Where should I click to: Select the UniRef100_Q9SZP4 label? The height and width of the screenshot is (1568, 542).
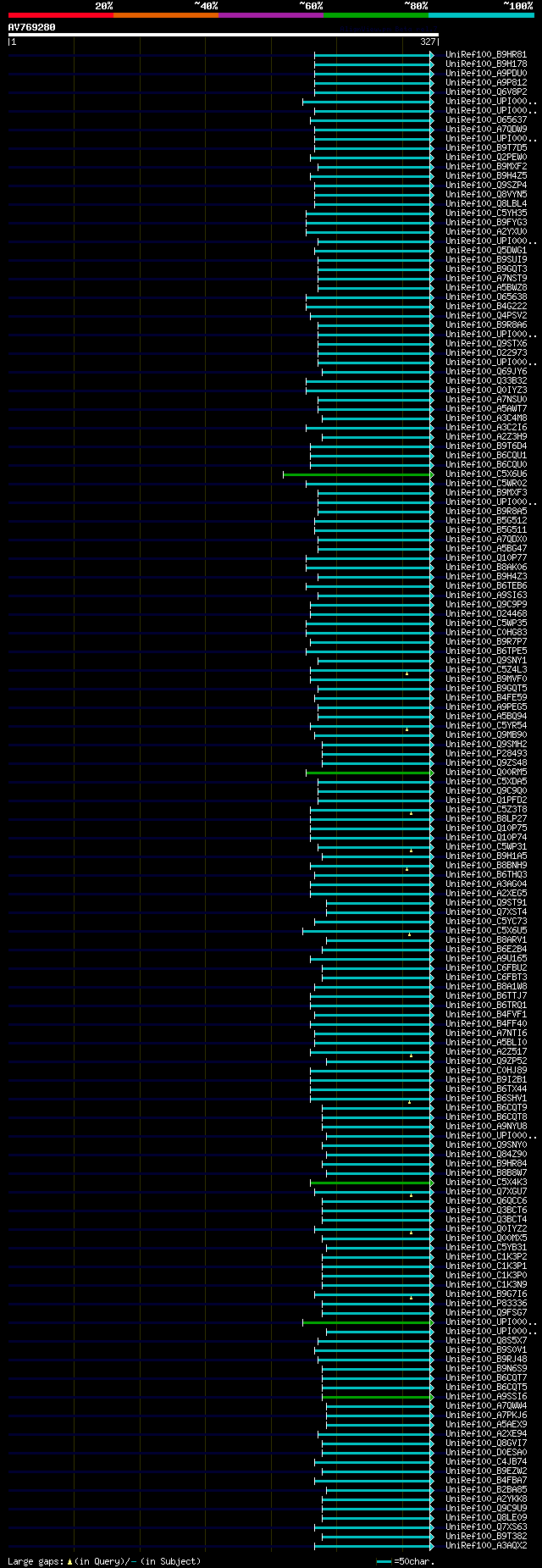[486, 186]
